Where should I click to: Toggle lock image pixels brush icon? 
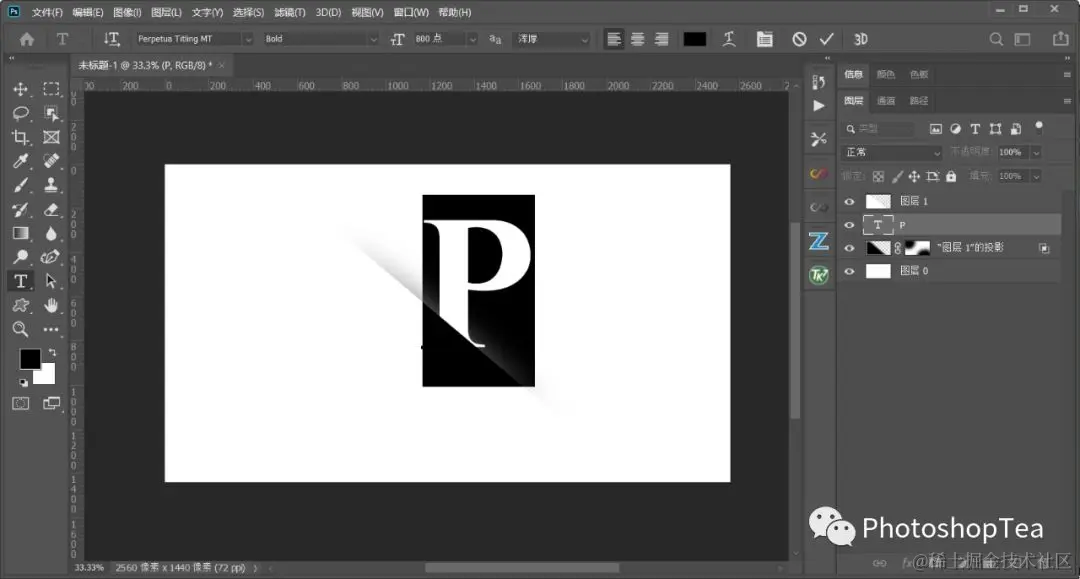(x=897, y=177)
